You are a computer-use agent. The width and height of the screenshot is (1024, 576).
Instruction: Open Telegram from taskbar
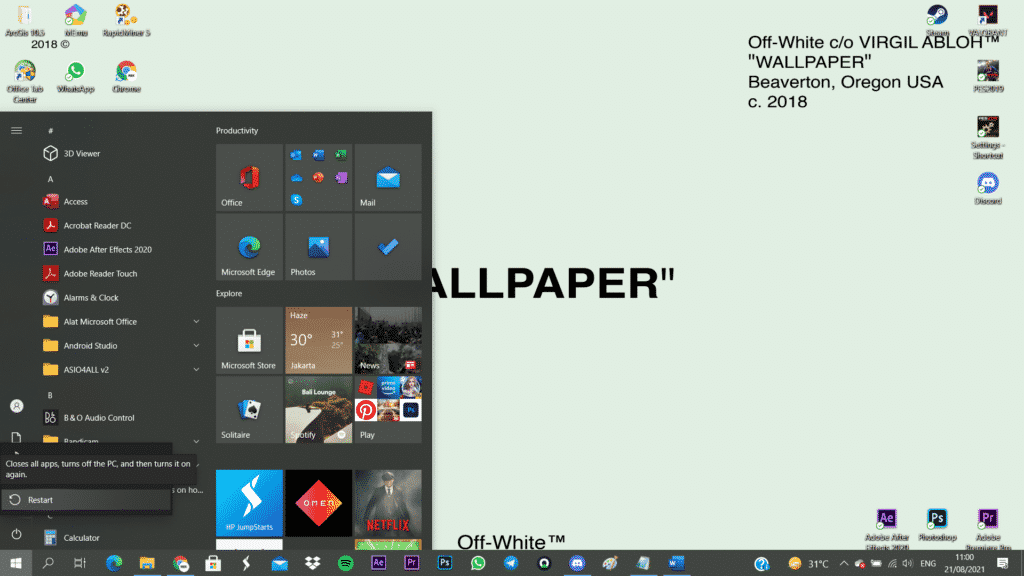pyautogui.click(x=511, y=563)
